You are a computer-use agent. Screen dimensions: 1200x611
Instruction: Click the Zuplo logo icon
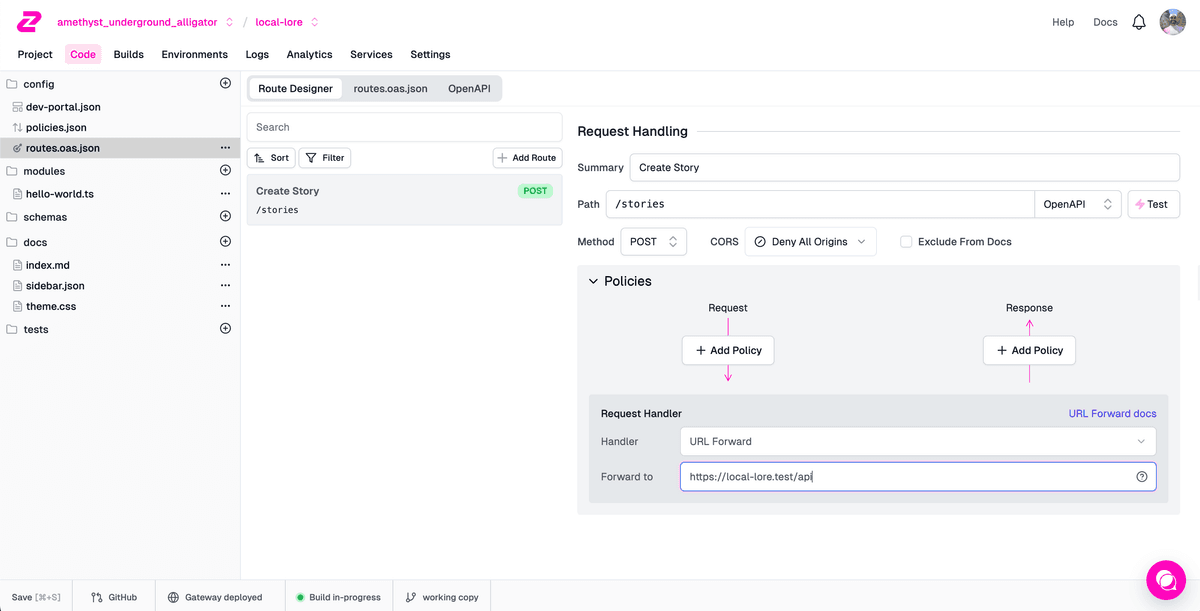click(x=29, y=22)
